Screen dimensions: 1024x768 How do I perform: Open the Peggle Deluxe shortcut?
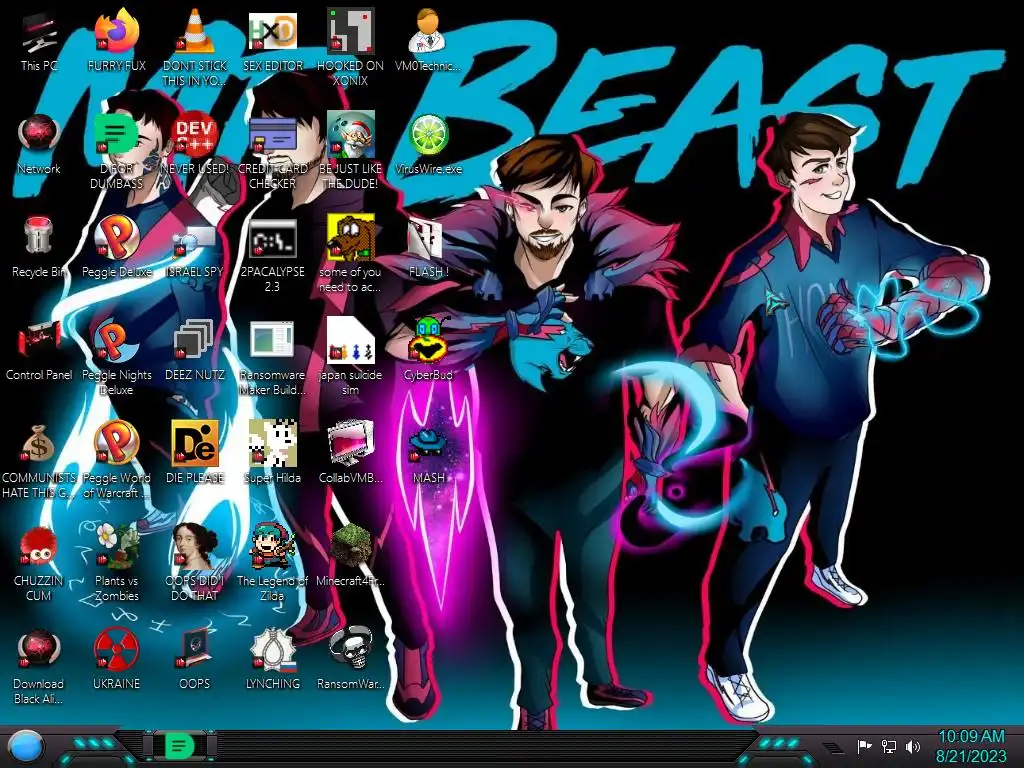(117, 236)
